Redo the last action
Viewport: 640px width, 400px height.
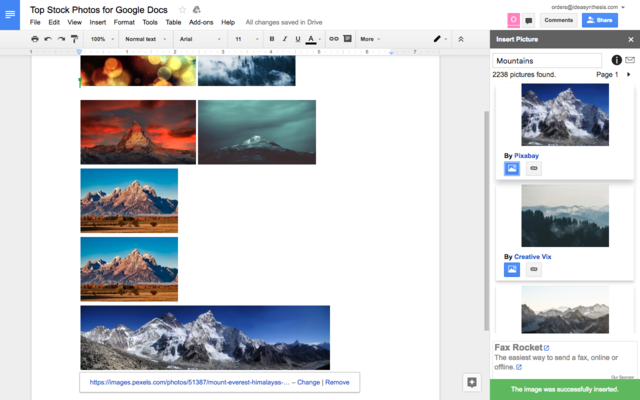tap(61, 39)
